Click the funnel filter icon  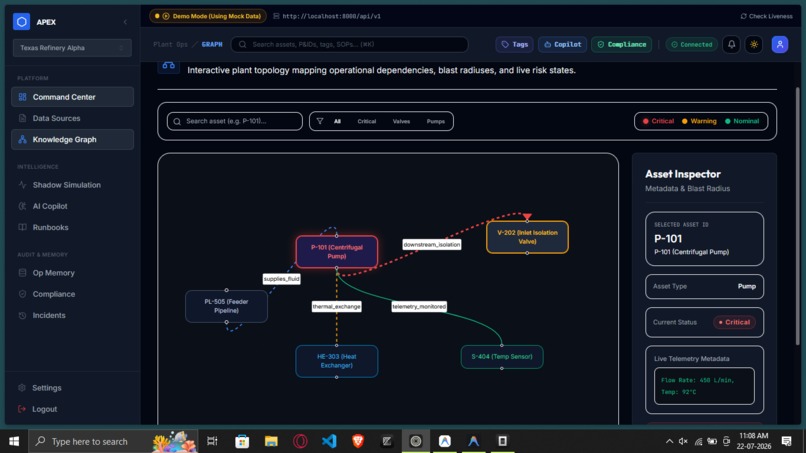[x=320, y=121]
